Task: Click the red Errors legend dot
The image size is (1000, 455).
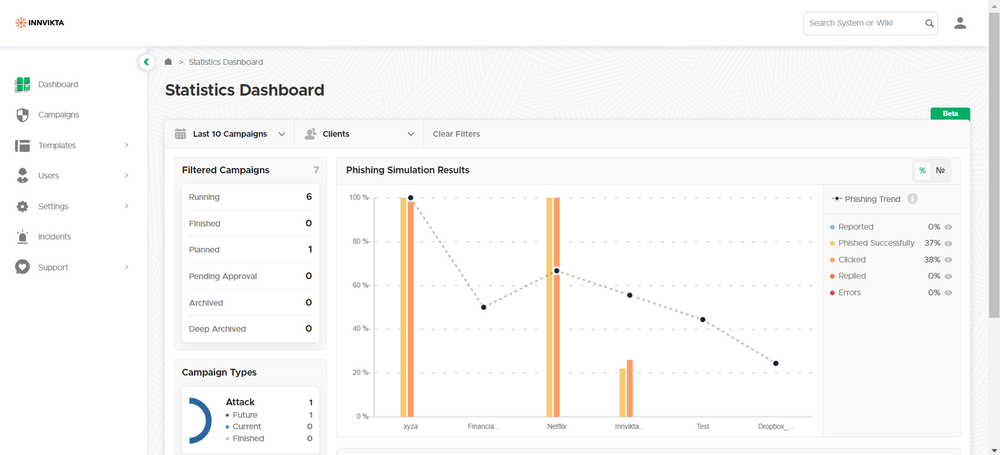Action: pyautogui.click(x=832, y=293)
